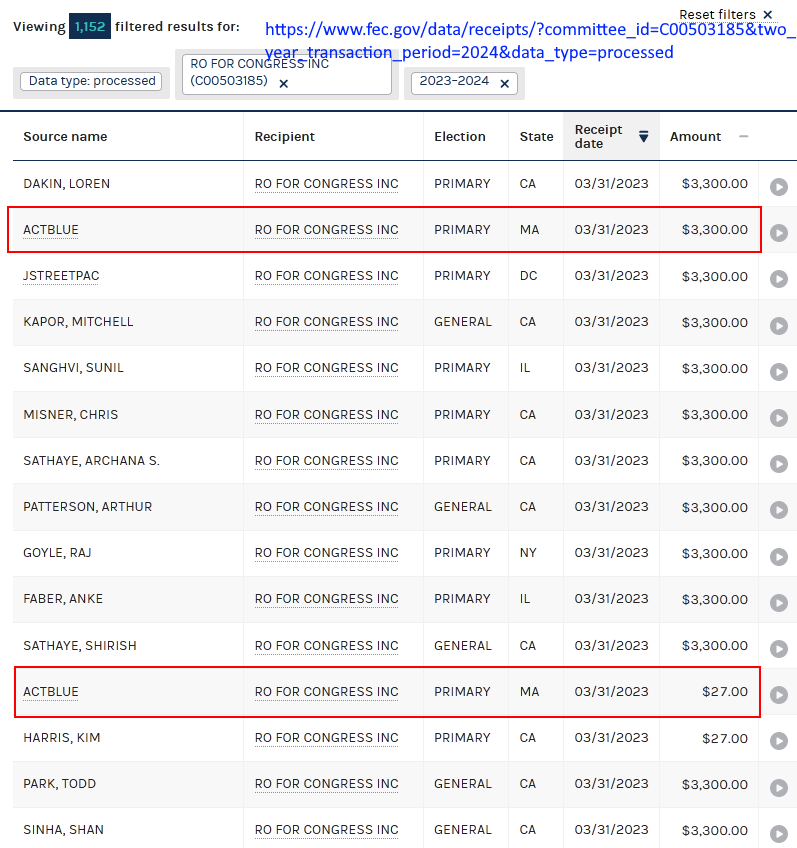Expand details for PATTERSON, ARTHUR row
Image resolution: width=797 pixels, height=848 pixels.
click(779, 510)
